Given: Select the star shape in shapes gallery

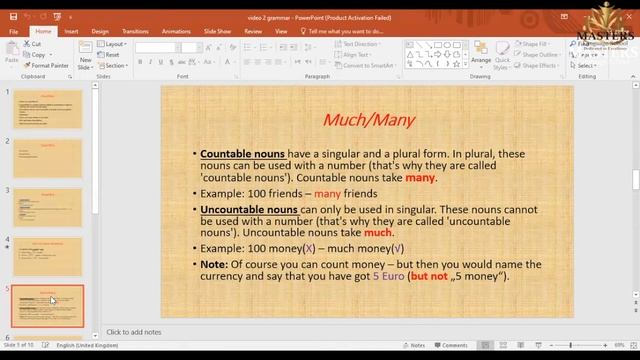Looking at the screenshot, I should [457, 64].
